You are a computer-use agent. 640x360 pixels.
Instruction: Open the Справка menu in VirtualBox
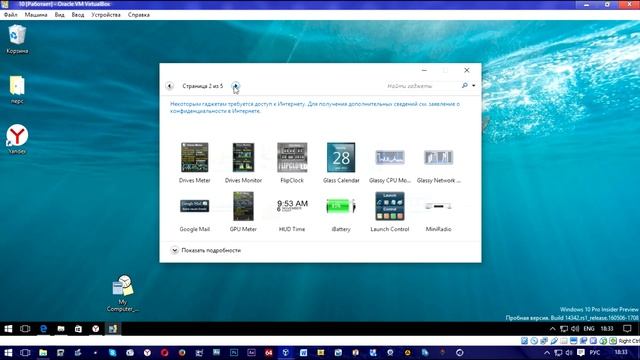point(139,15)
